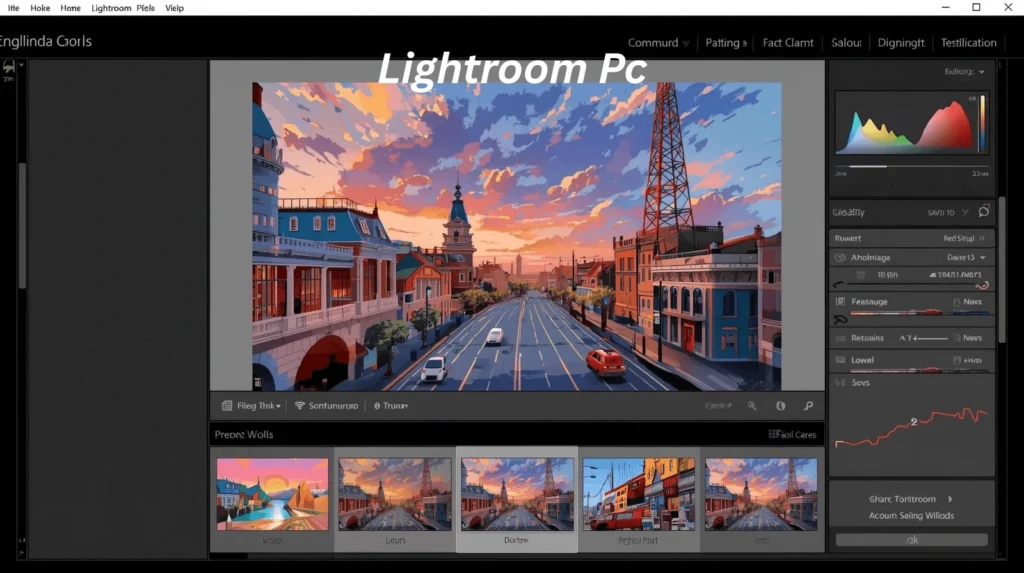Click the tool icon at top-left sidebar
Screen dimensions: 1024x573
coord(8,67)
